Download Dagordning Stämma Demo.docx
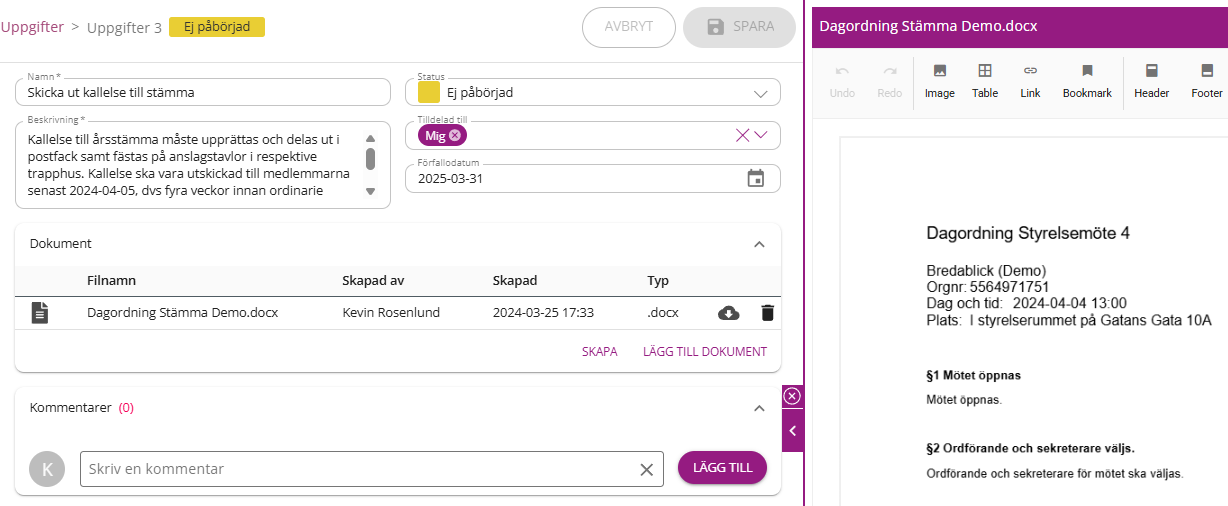Screen dimensions: 1228x506 pyautogui.click(x=729, y=313)
